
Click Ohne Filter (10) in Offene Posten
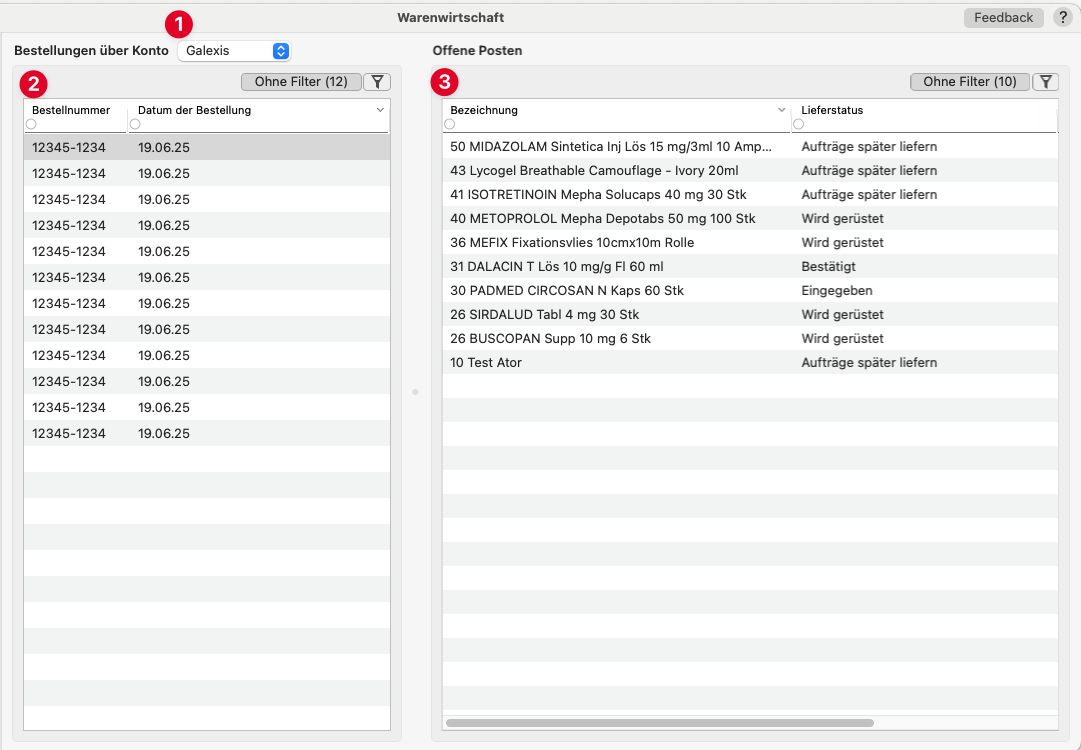click(x=970, y=81)
